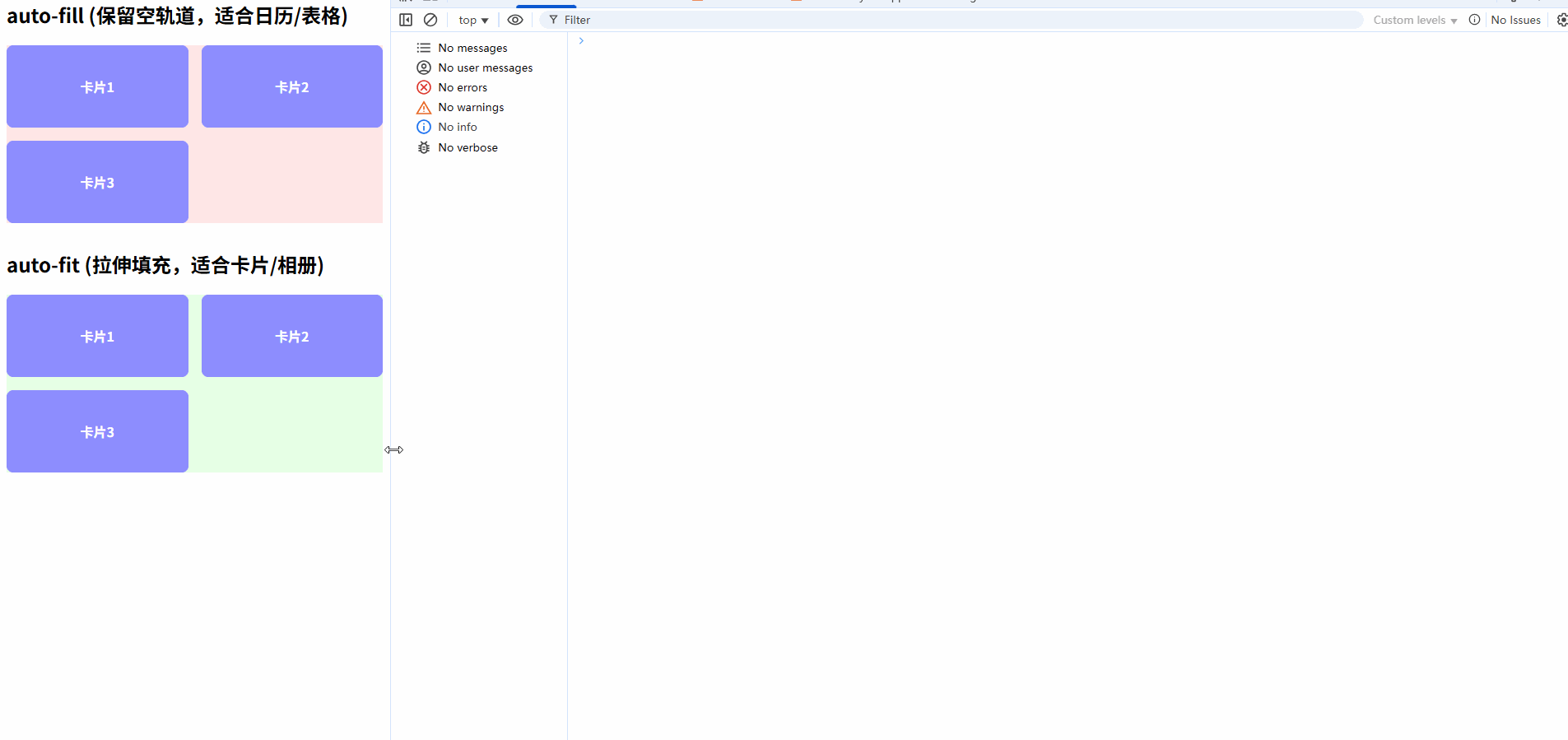
Task: Hide the console sidebar panel icon
Action: coord(406,20)
